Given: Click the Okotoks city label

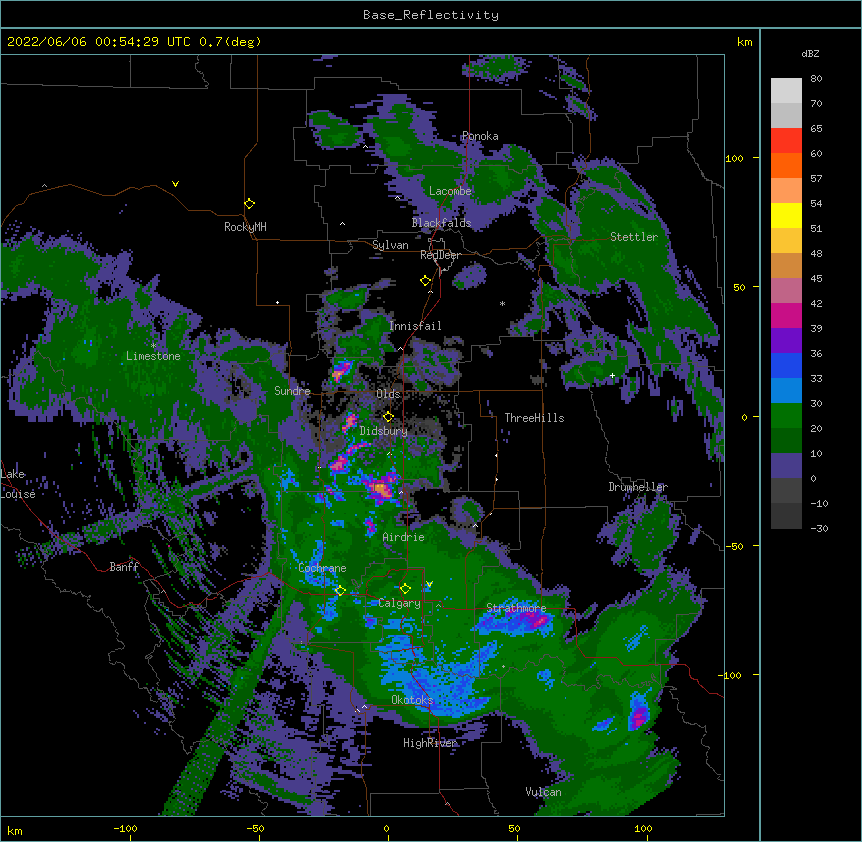Looking at the screenshot, I should coord(412,700).
